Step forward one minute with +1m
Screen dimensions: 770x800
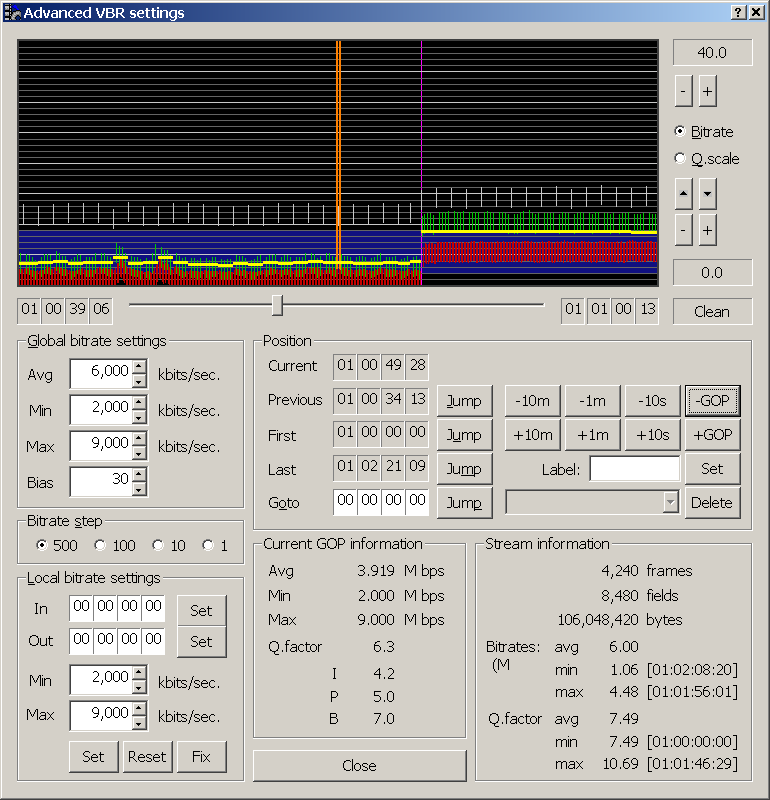click(x=592, y=435)
